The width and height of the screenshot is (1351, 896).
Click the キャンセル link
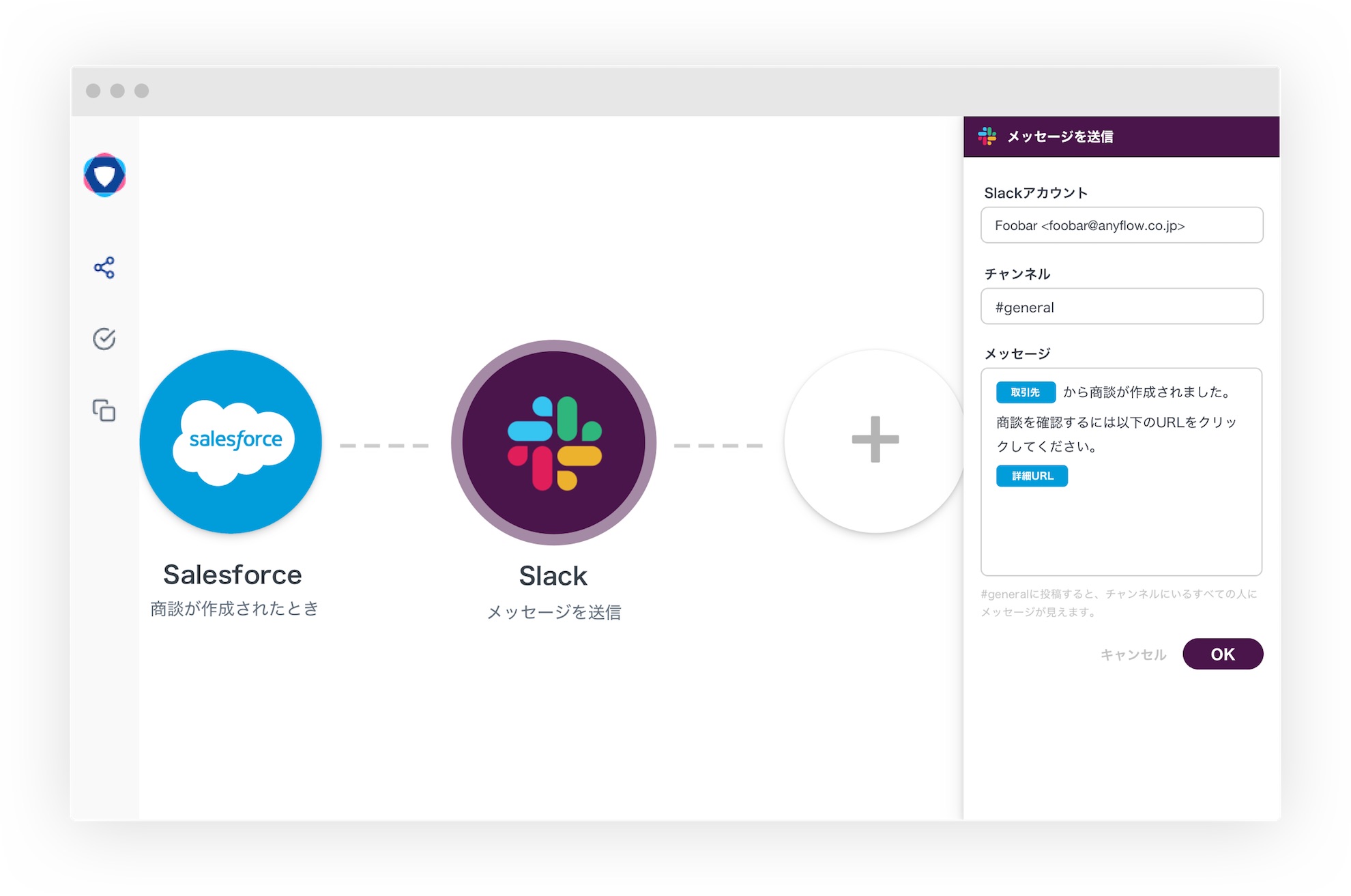(1133, 654)
